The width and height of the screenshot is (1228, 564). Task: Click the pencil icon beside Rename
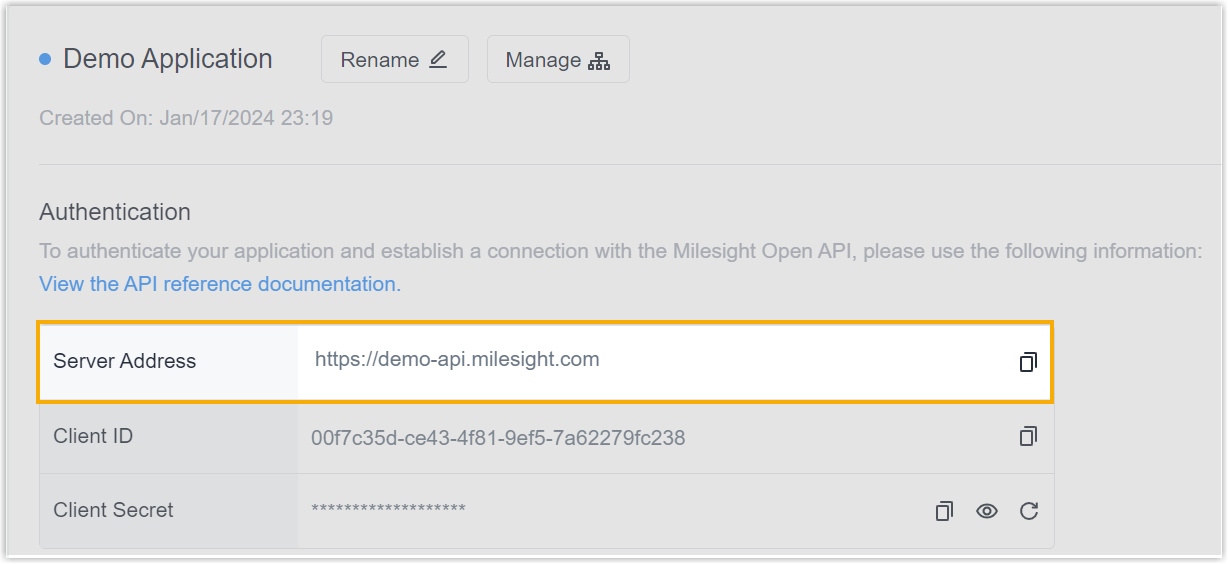tap(438, 60)
